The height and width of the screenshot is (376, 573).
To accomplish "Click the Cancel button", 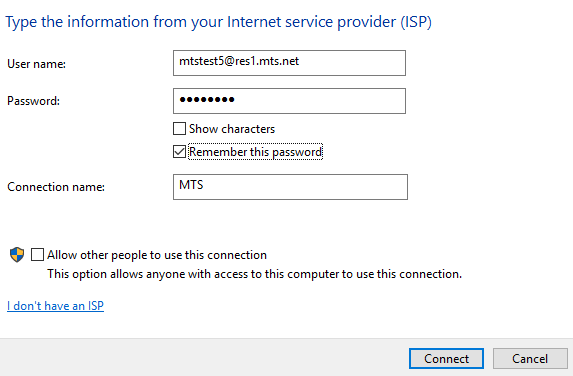I will click(x=530, y=358).
